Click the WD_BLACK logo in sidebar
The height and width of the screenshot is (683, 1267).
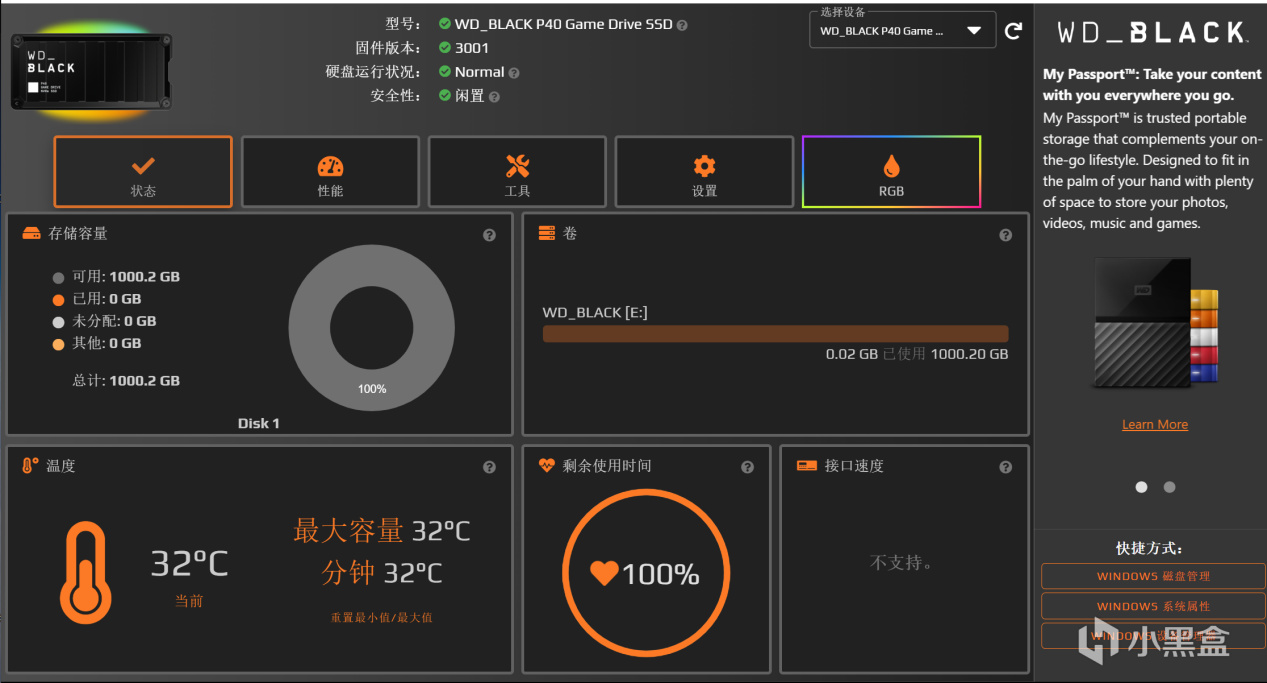1152,33
